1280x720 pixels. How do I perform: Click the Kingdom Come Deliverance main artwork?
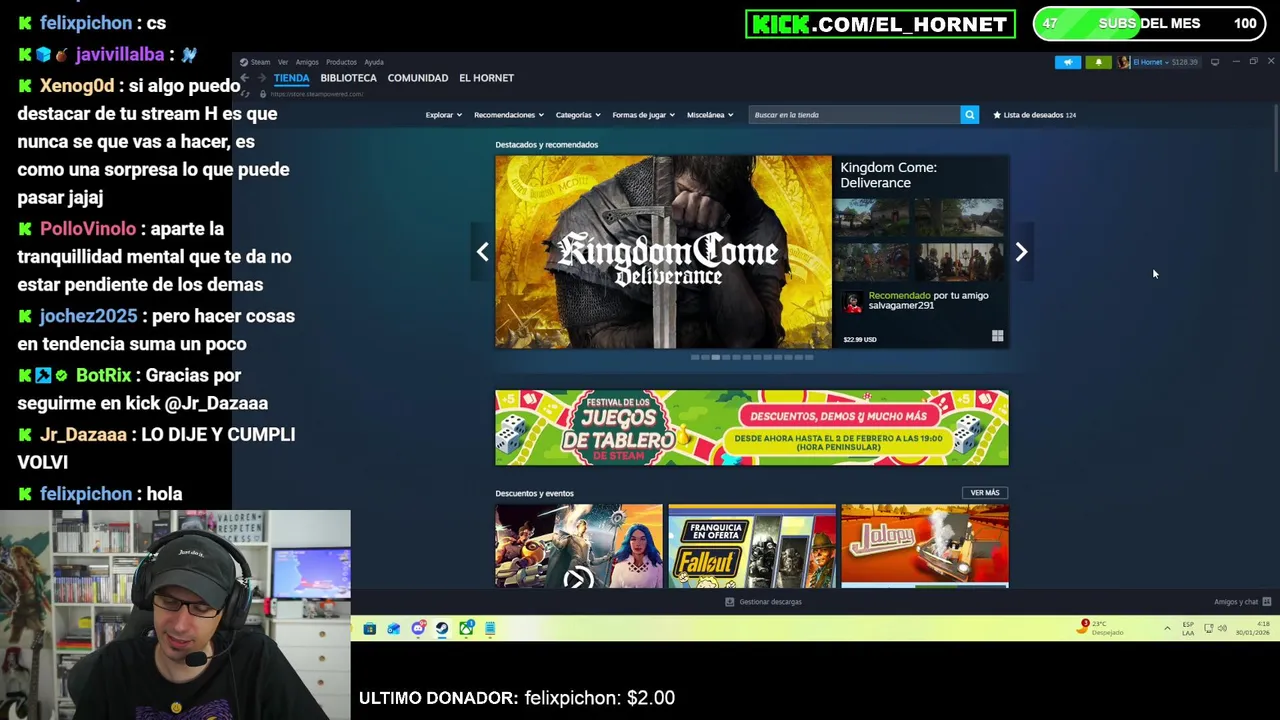click(x=663, y=252)
